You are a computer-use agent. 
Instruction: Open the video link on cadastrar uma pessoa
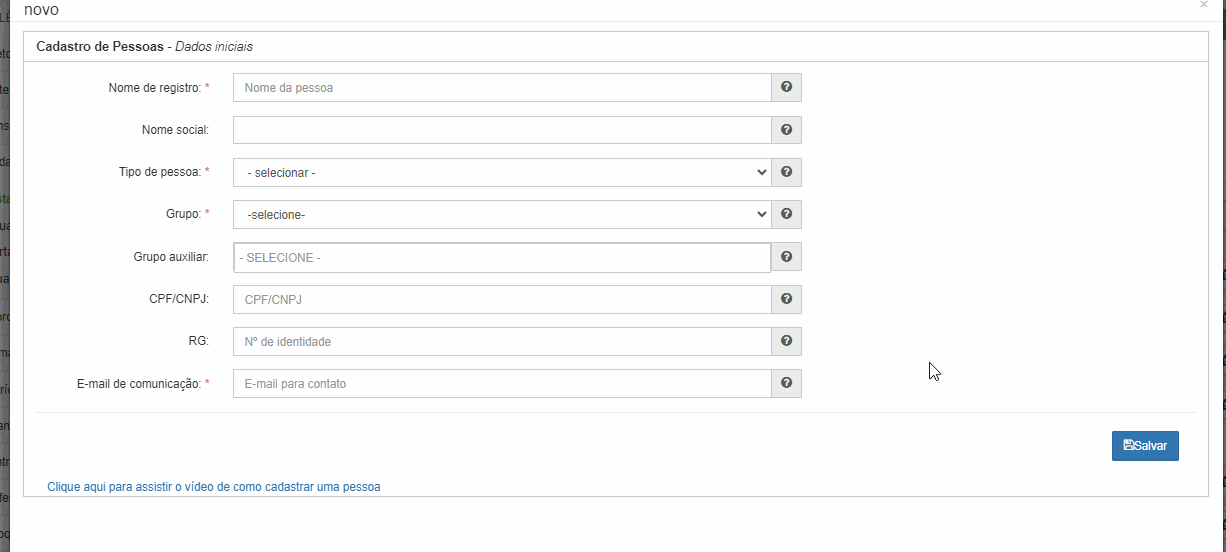tap(214, 487)
